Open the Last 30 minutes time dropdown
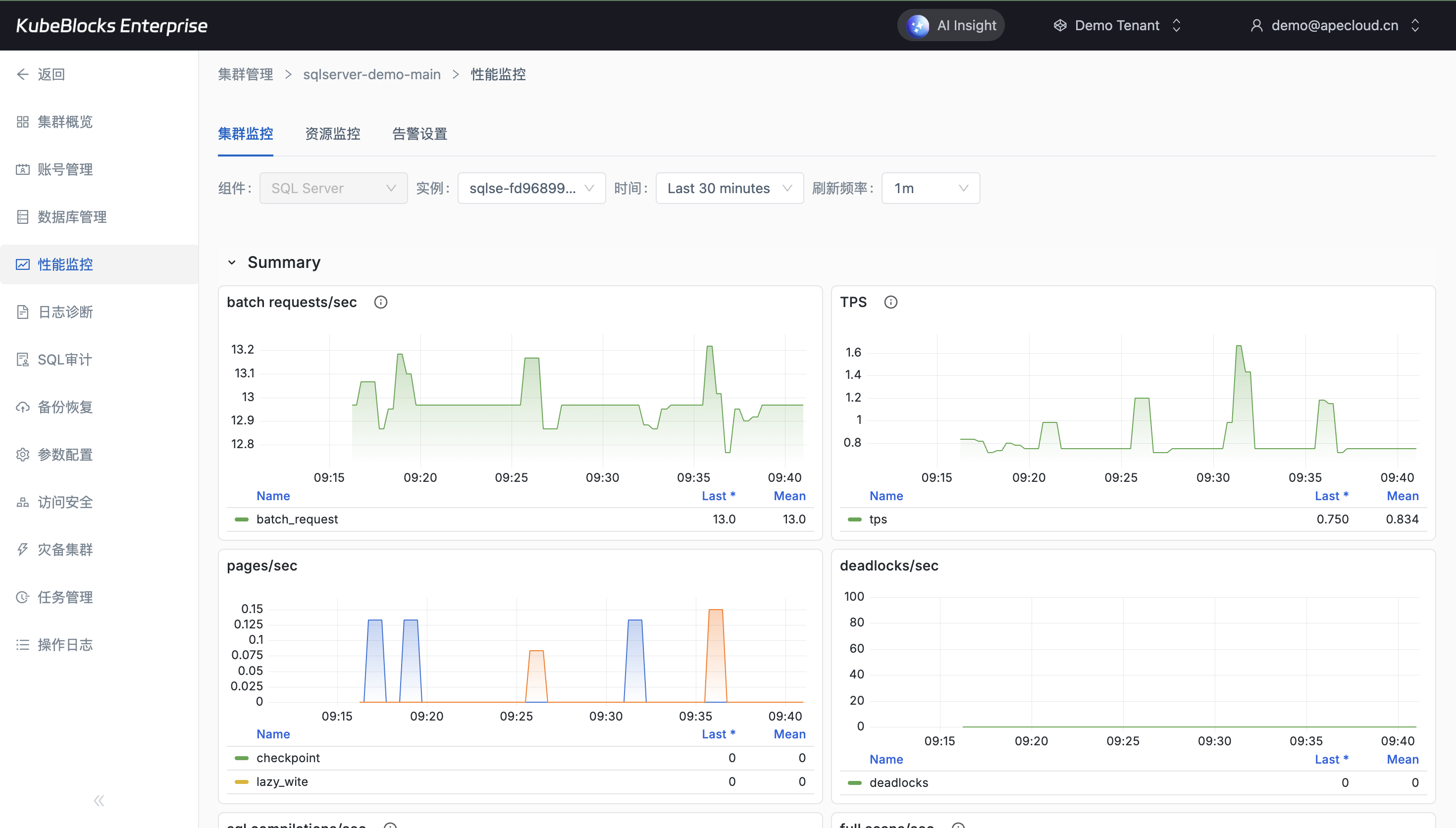 pyautogui.click(x=729, y=188)
